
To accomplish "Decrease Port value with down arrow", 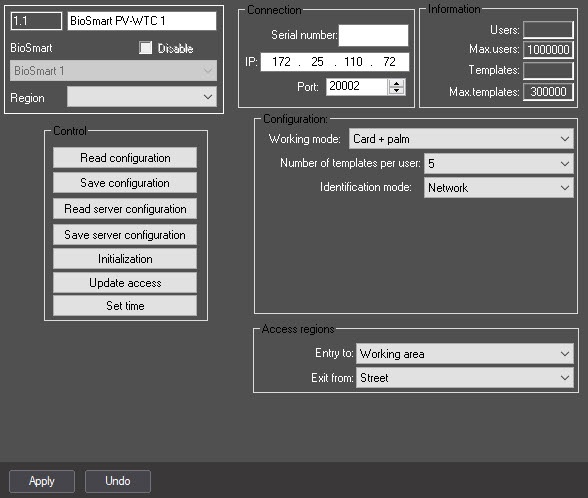I will point(396,91).
